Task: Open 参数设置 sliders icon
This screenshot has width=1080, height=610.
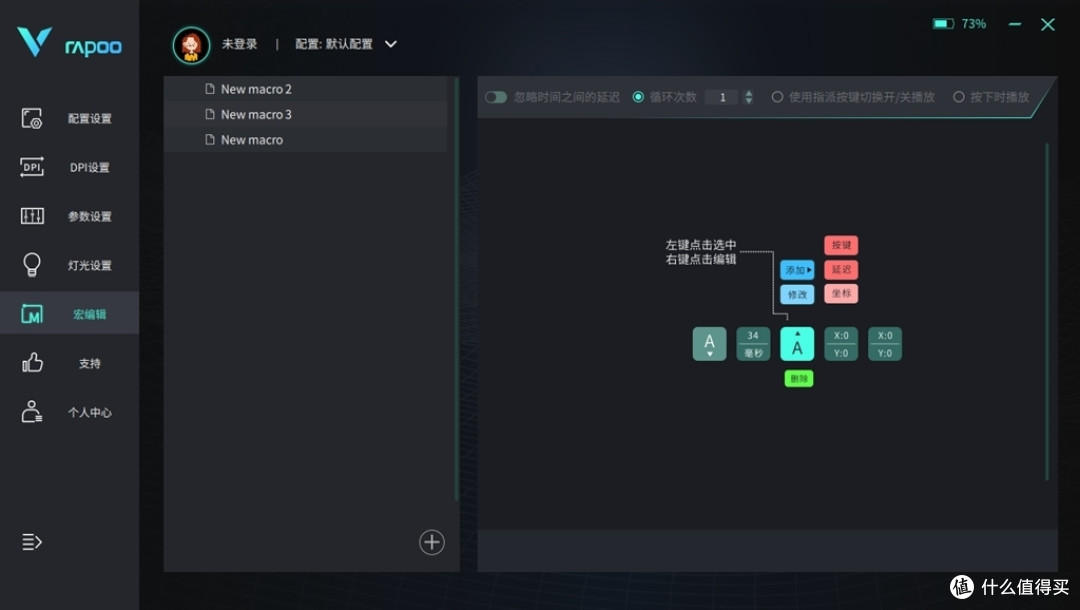Action: coord(32,216)
